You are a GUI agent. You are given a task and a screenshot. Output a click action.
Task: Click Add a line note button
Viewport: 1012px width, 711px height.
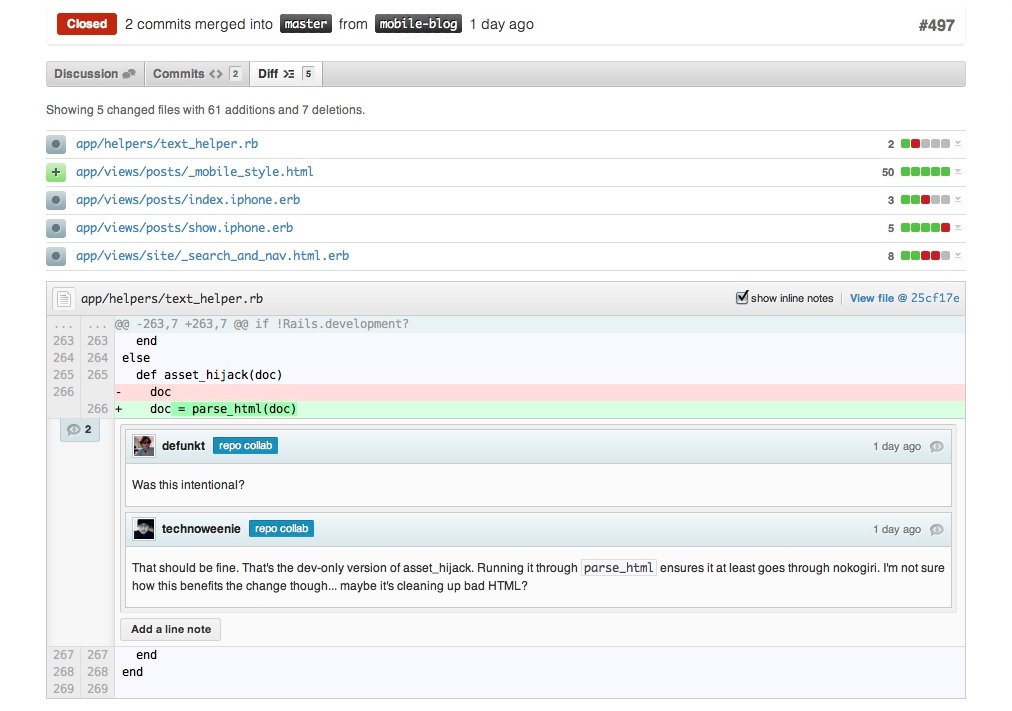(x=171, y=629)
